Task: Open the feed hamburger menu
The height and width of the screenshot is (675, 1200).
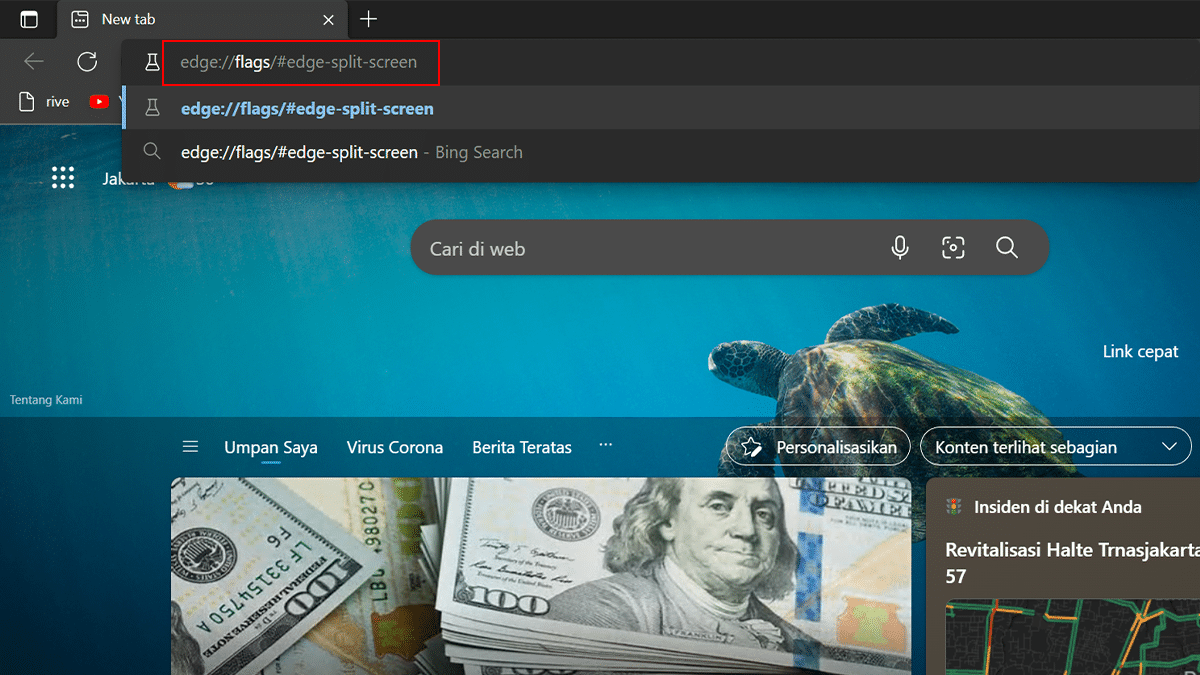Action: click(190, 447)
